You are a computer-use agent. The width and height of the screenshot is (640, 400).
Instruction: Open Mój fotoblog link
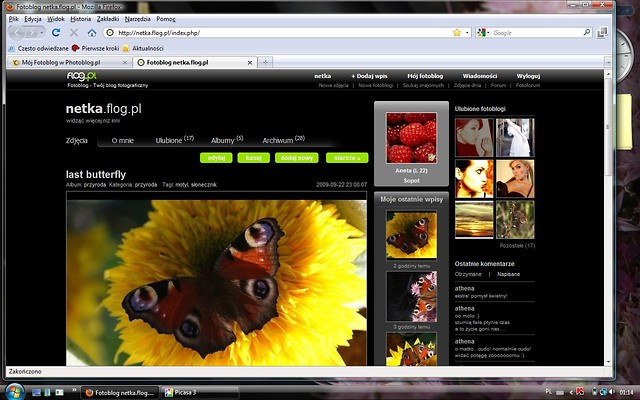425,76
